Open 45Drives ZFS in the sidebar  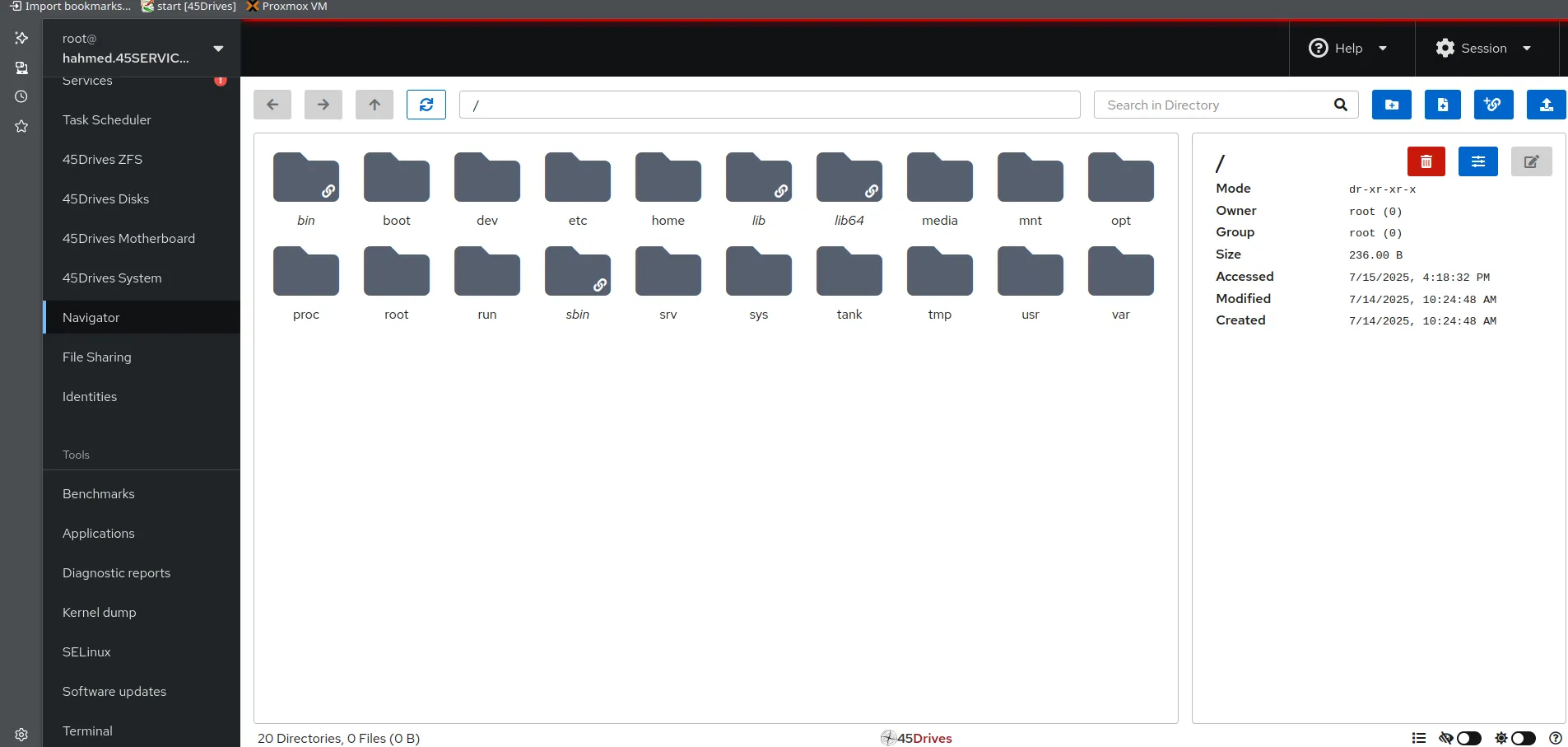pyautogui.click(x=102, y=159)
